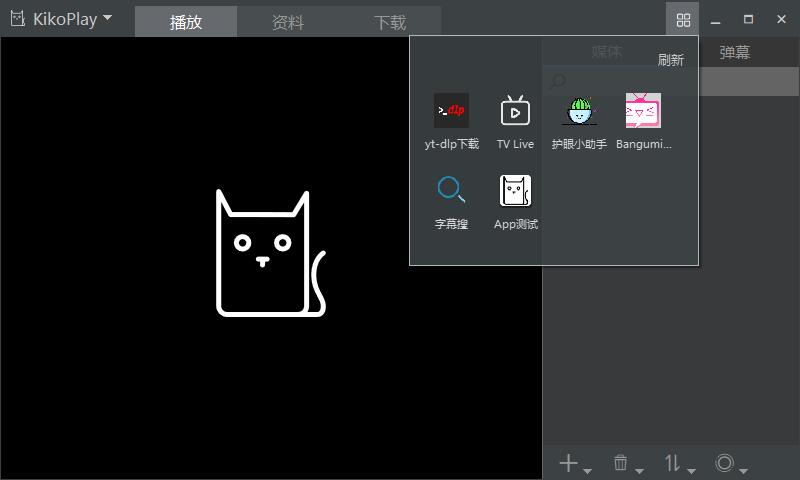Click the KikoPlay cat logo icon
Screen dimensions: 800x480
[x=17, y=19]
